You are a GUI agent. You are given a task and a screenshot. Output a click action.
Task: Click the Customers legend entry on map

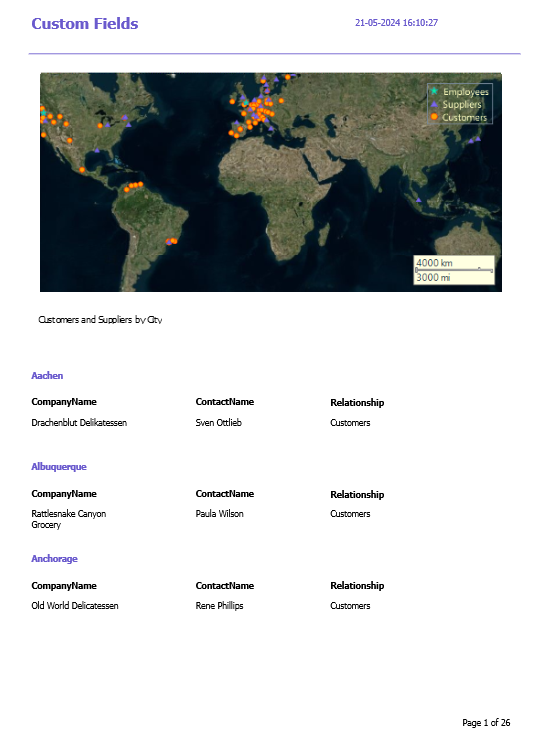(x=459, y=117)
